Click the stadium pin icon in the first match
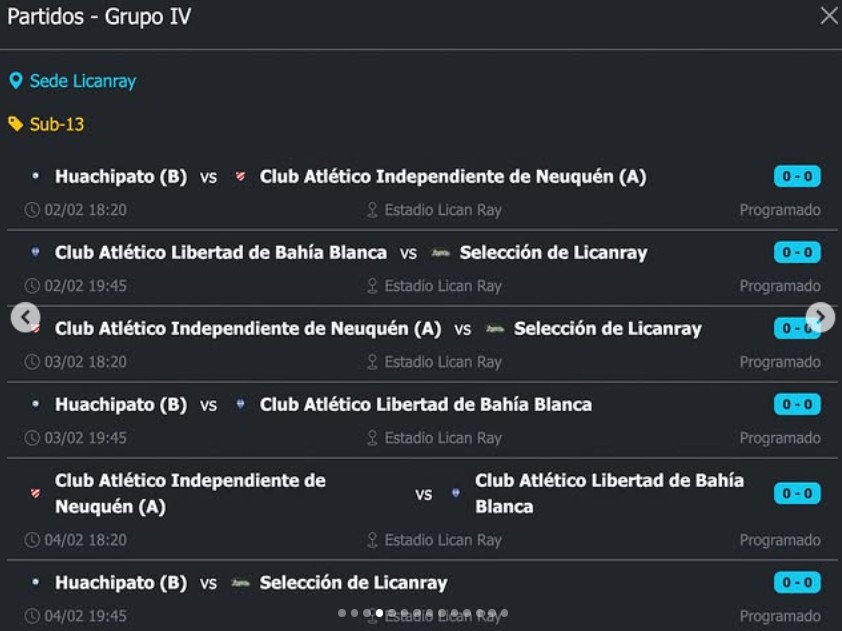This screenshot has height=631, width=842. [x=372, y=210]
